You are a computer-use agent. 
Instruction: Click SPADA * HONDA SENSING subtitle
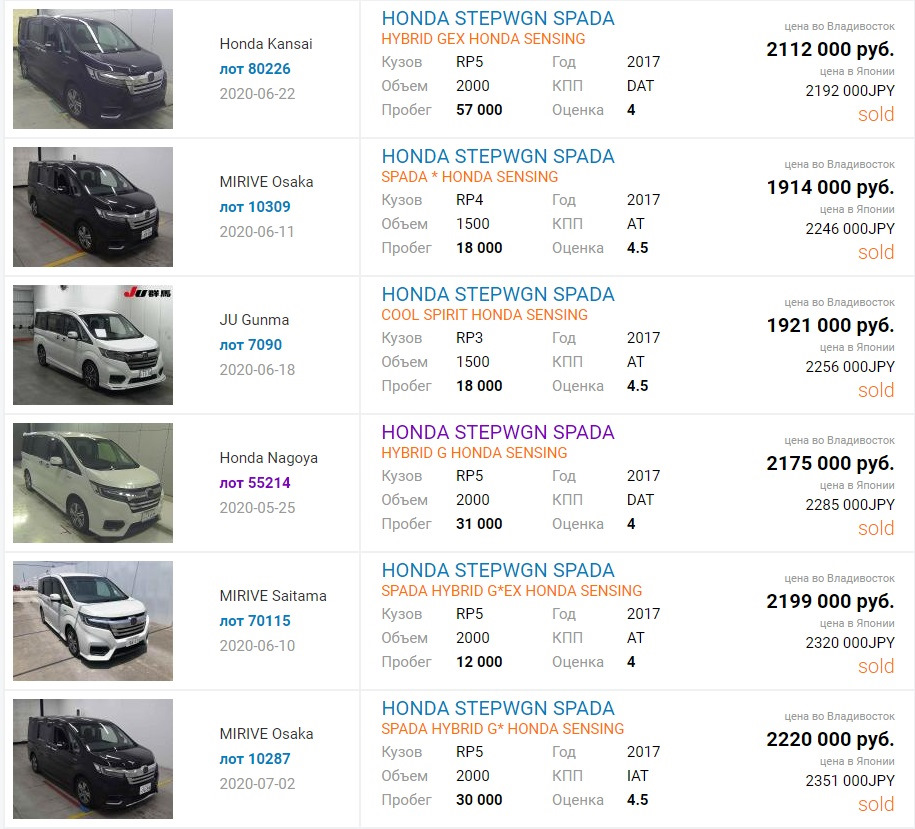click(x=470, y=177)
